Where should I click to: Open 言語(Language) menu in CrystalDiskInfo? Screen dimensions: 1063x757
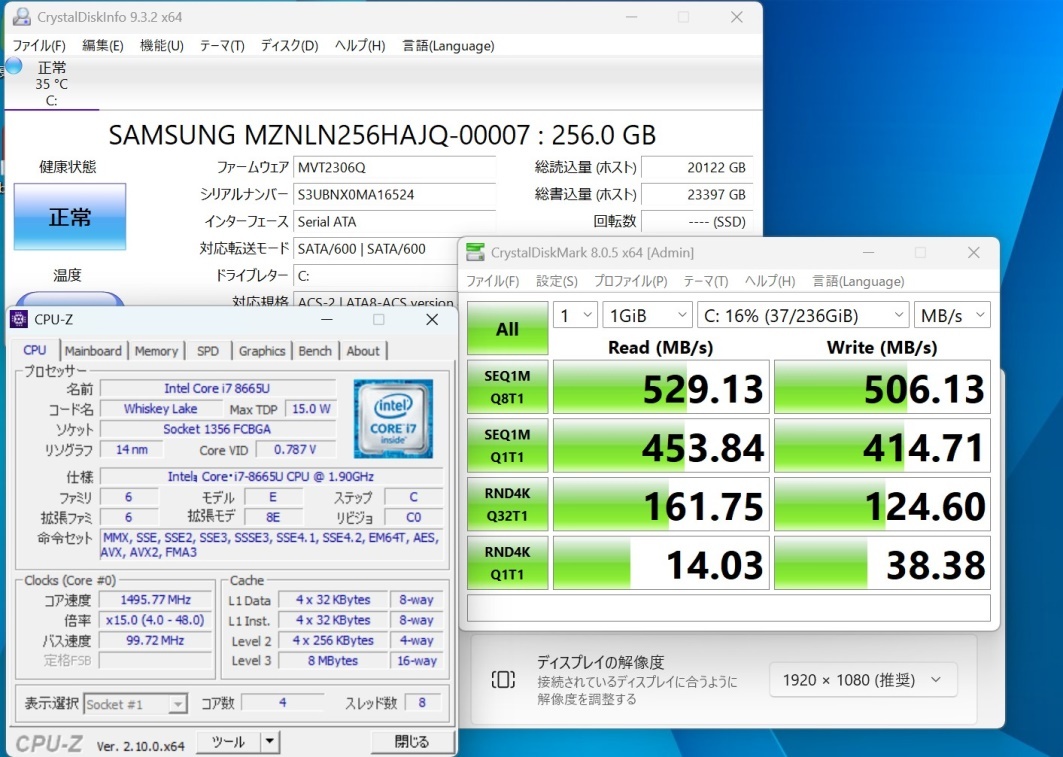pos(448,45)
